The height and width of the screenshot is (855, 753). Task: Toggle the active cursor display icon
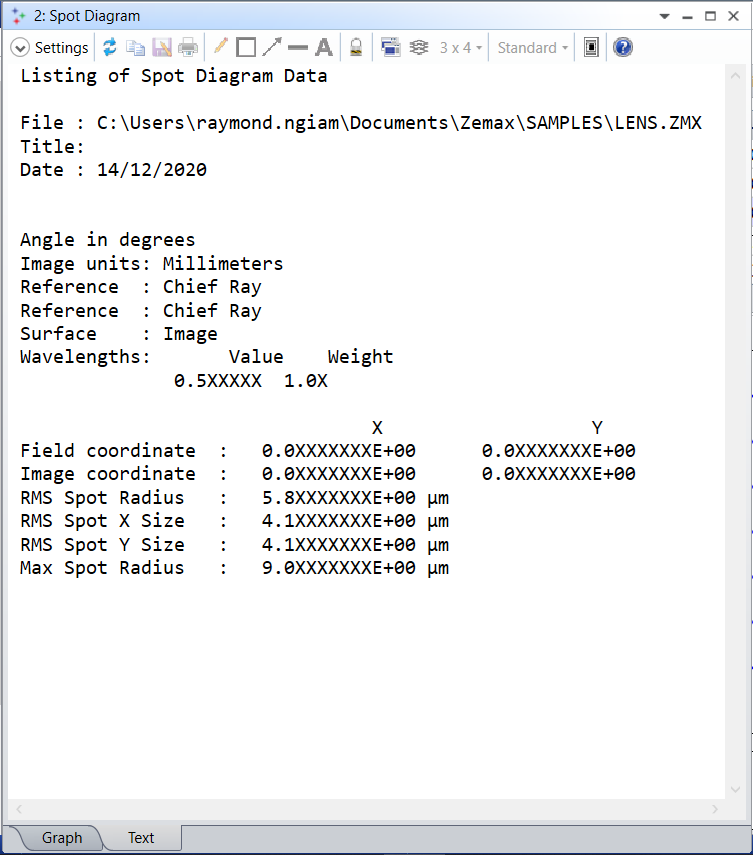pyautogui.click(x=591, y=48)
